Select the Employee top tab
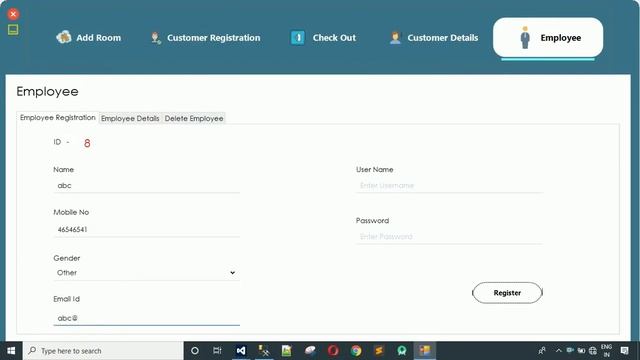640x360 pixels. (x=548, y=38)
